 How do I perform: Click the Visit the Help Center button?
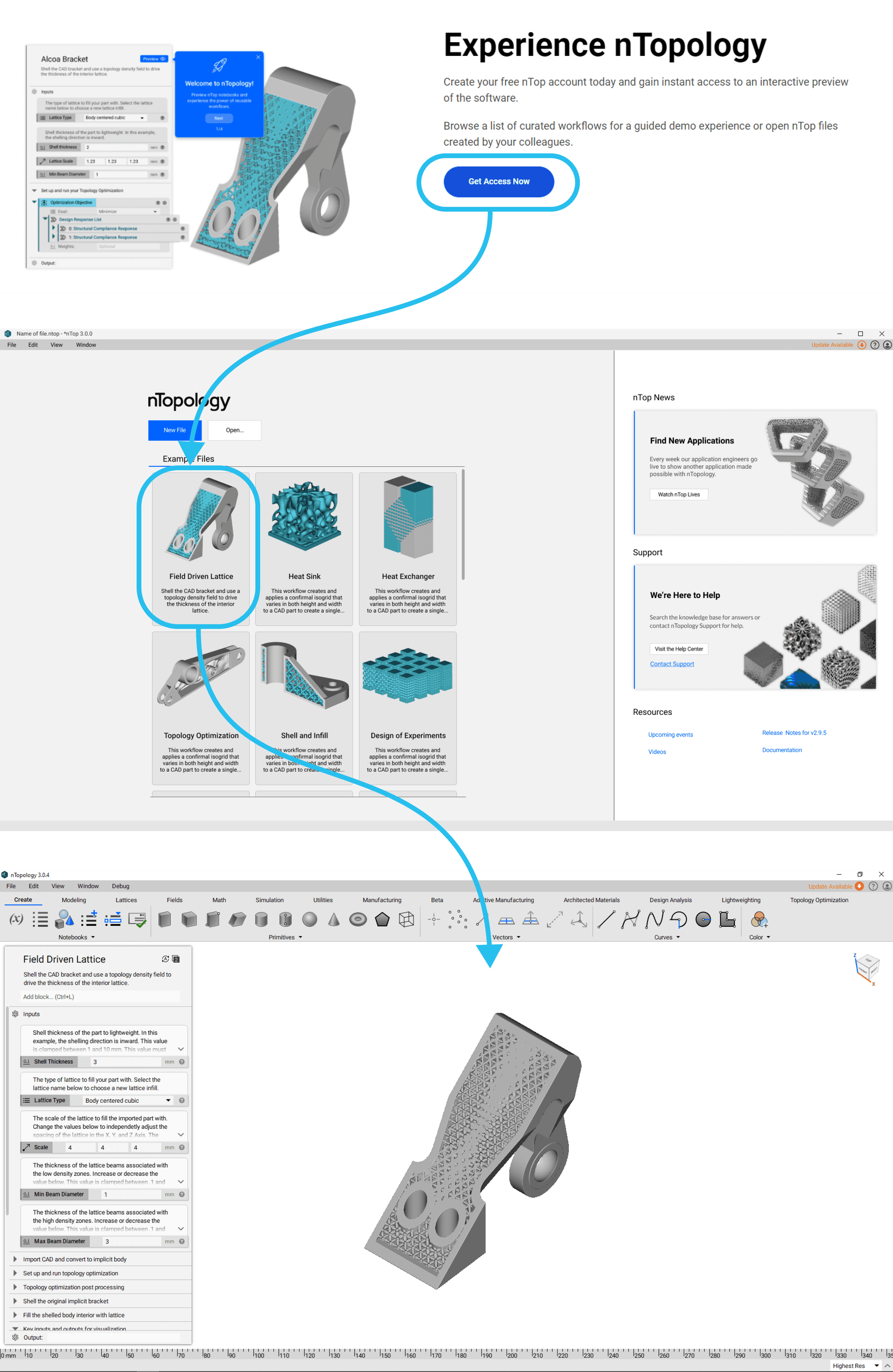(679, 649)
